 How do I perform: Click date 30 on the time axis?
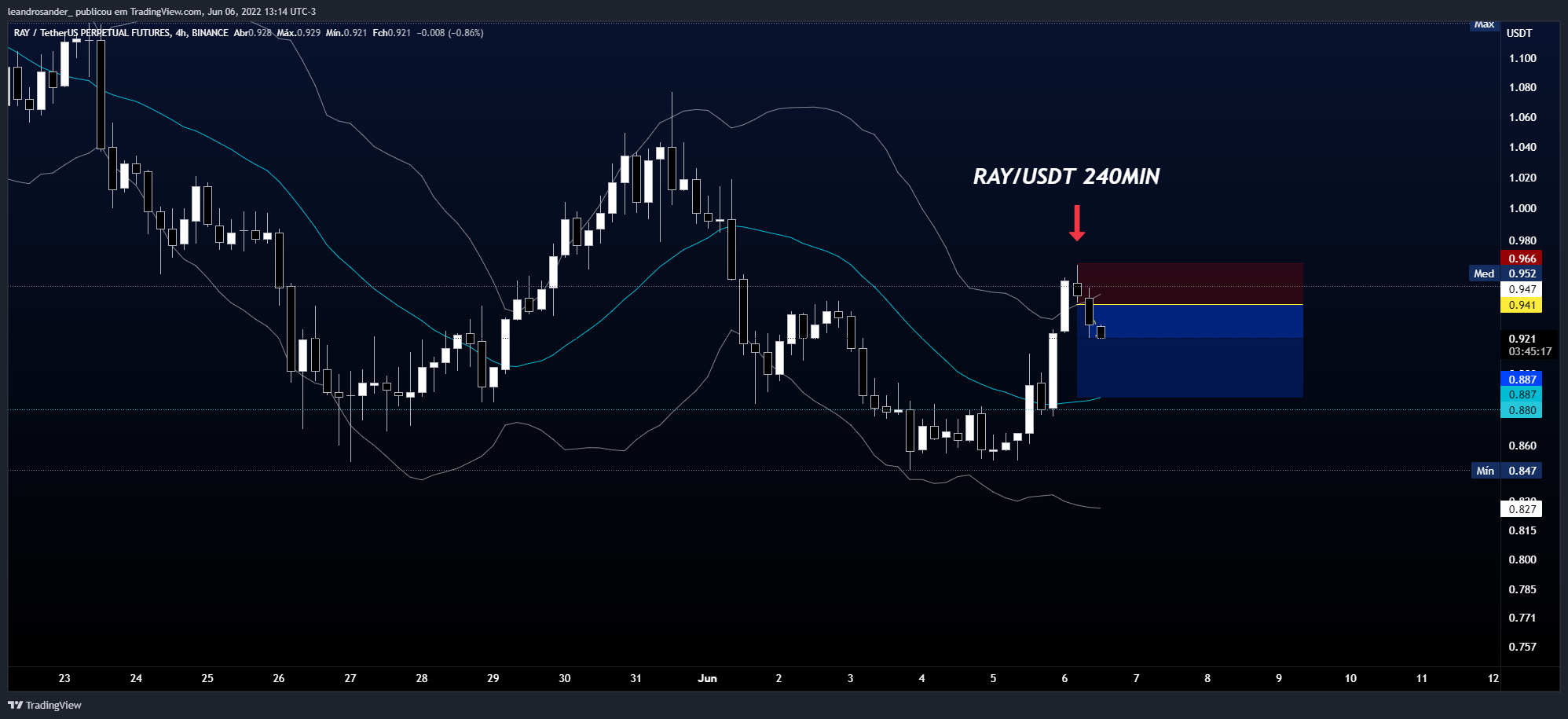coord(565,678)
